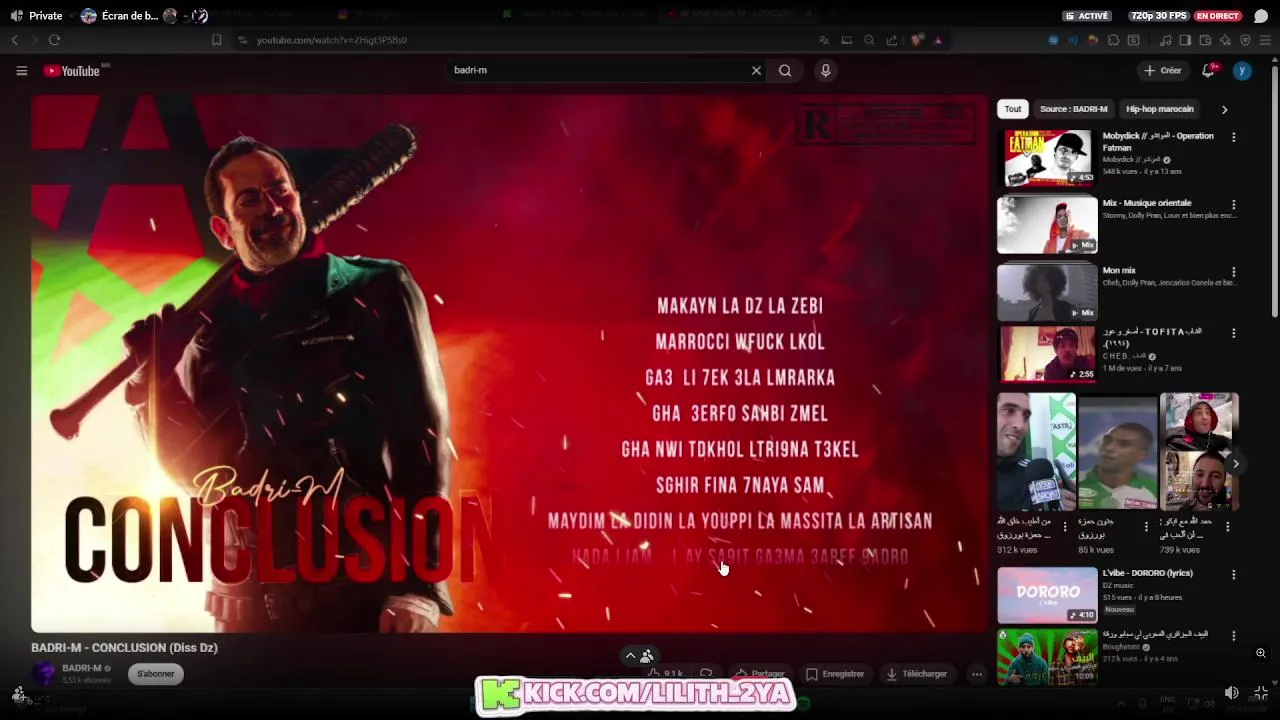Collapse the stream viewers overlay chevron

coord(630,656)
